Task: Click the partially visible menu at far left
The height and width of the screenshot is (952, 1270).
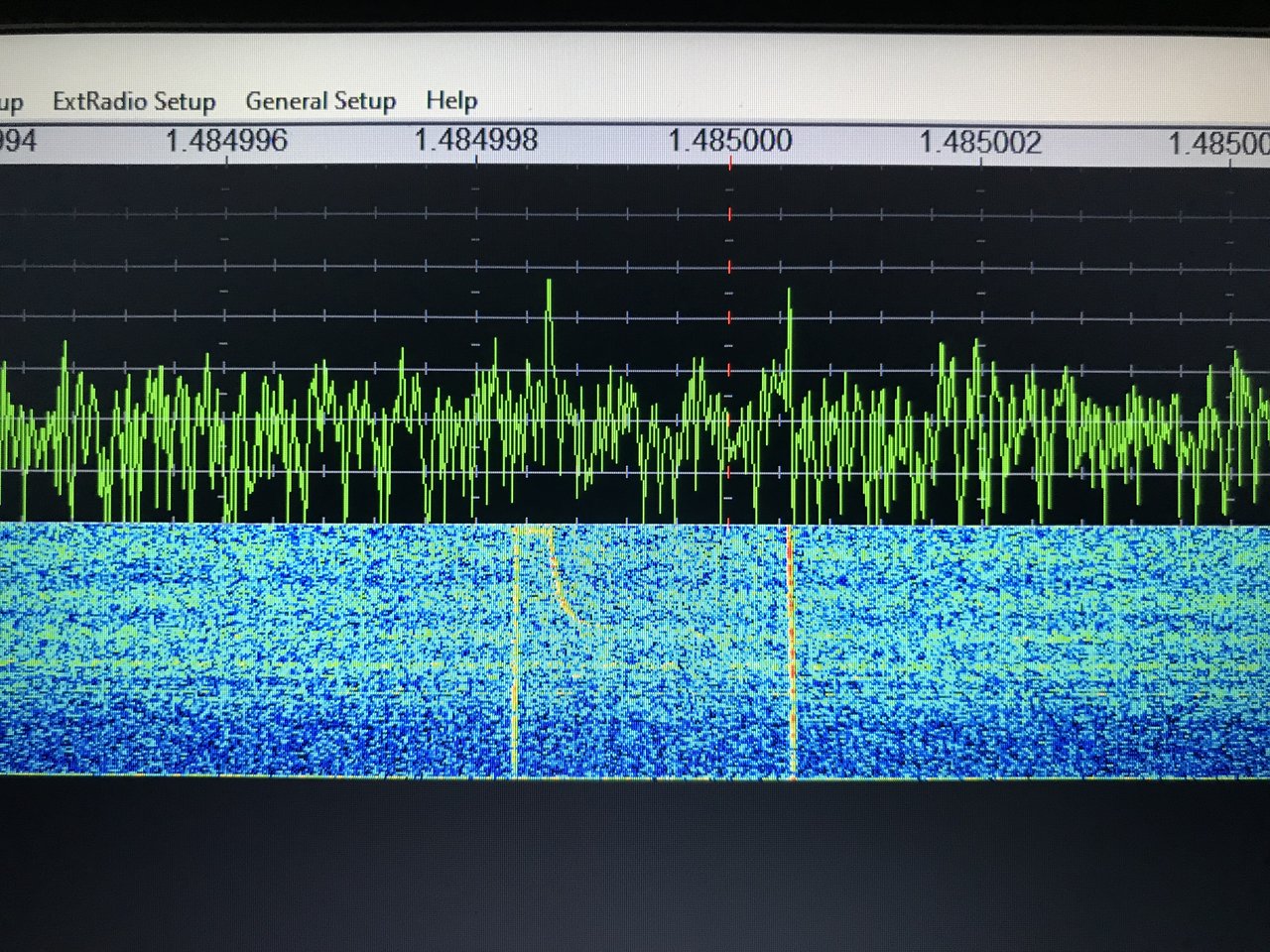Action: [11, 102]
